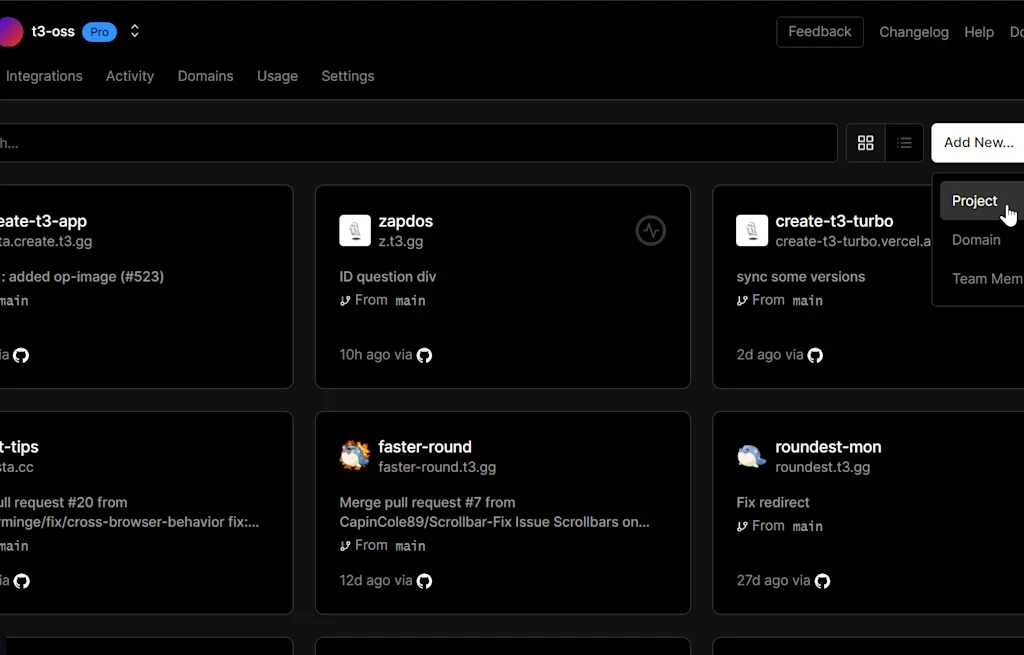Click the GitHub icon in the -tips card
The image size is (1024, 655).
[x=22, y=581]
